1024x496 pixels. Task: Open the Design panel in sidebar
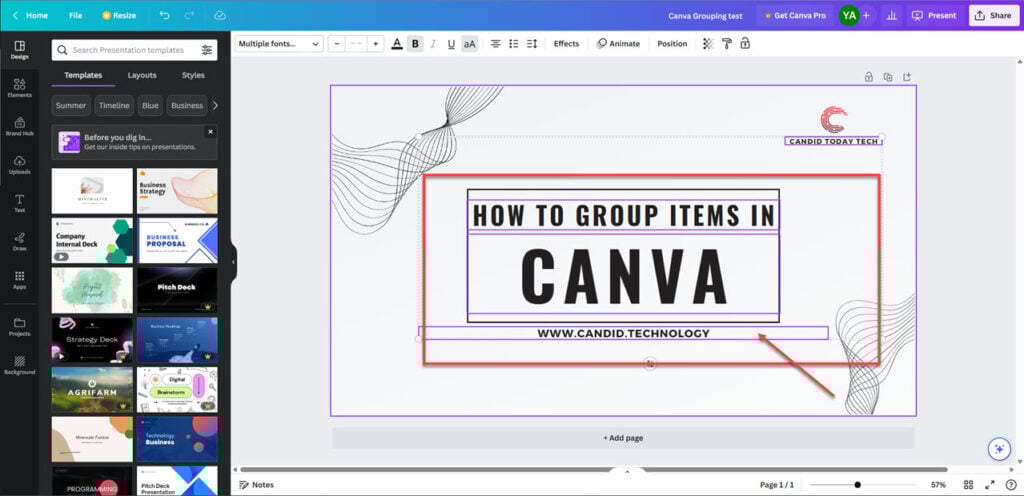click(x=20, y=50)
